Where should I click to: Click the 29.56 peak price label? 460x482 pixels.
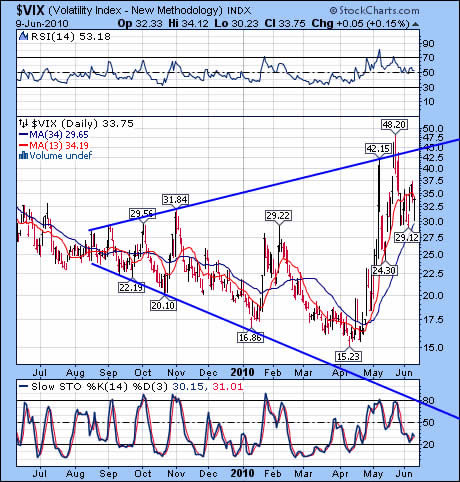click(x=143, y=214)
